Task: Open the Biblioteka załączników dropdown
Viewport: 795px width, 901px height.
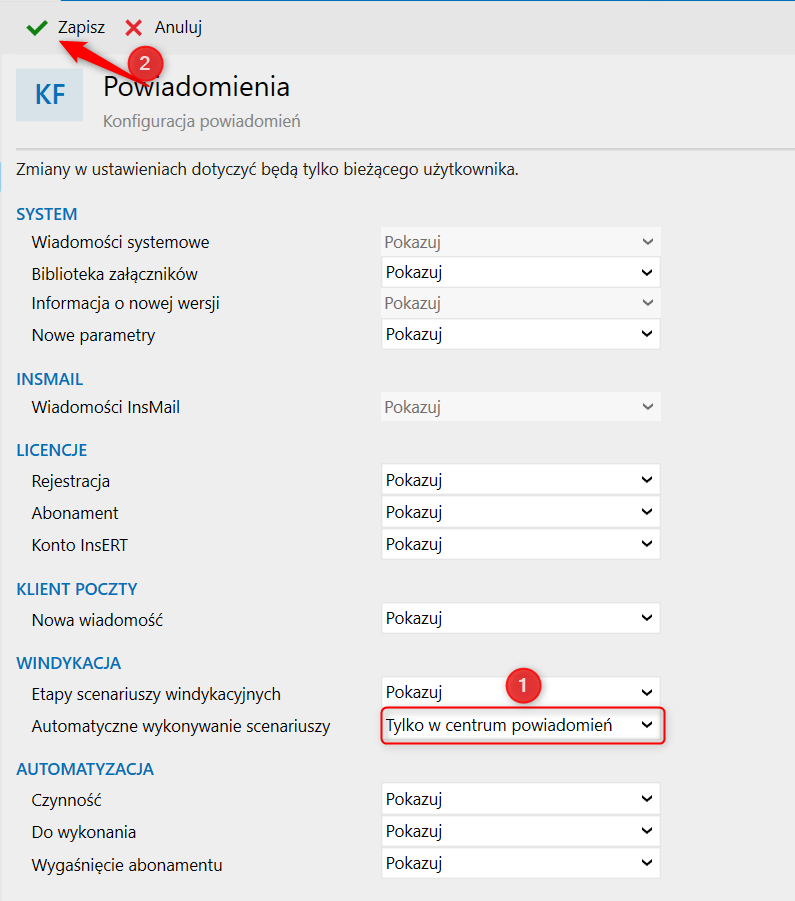Action: [x=520, y=272]
